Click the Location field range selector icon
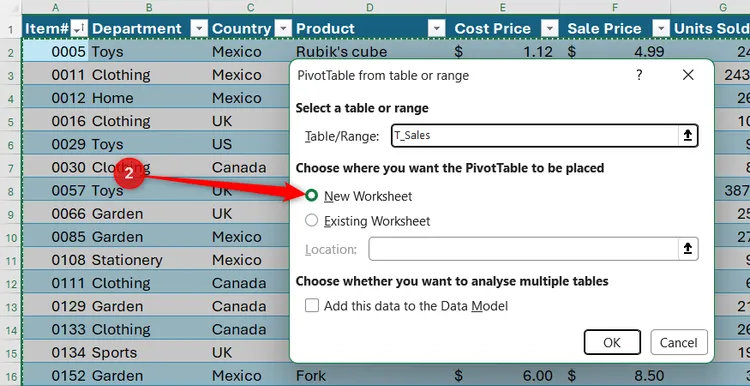This screenshot has height=386, width=750. (687, 249)
